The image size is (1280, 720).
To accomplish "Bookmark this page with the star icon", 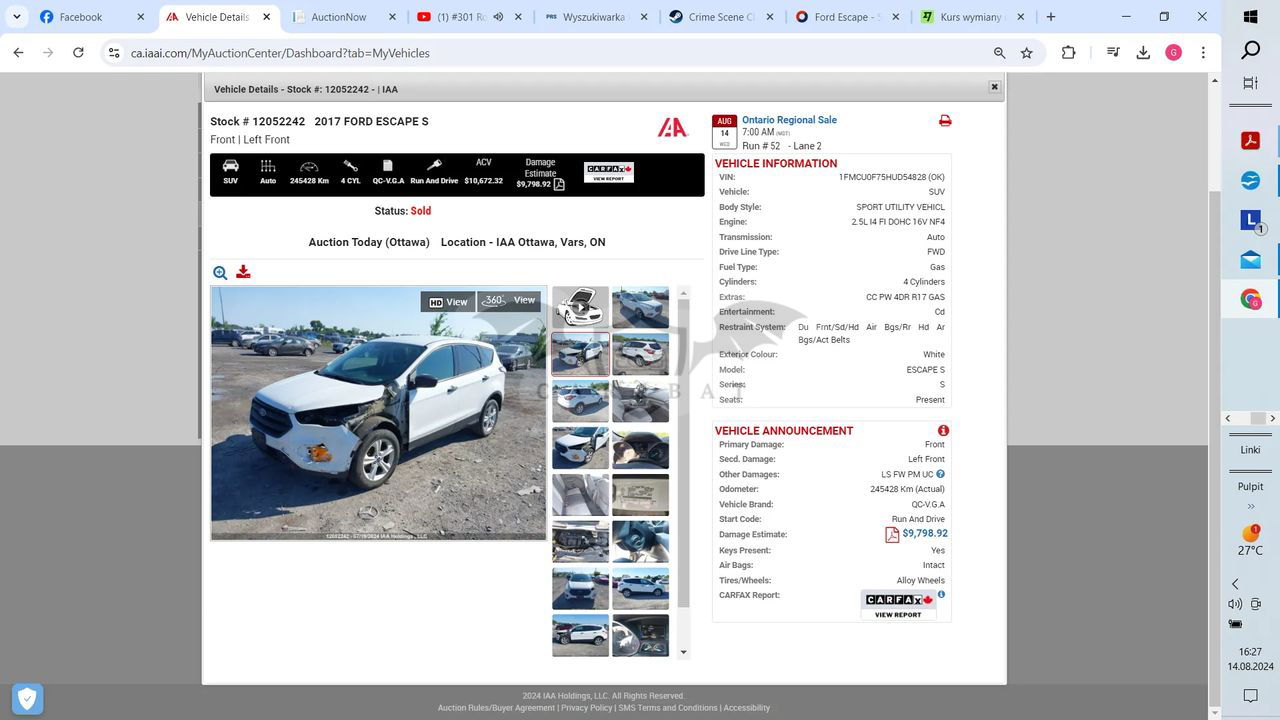I will tap(1026, 53).
